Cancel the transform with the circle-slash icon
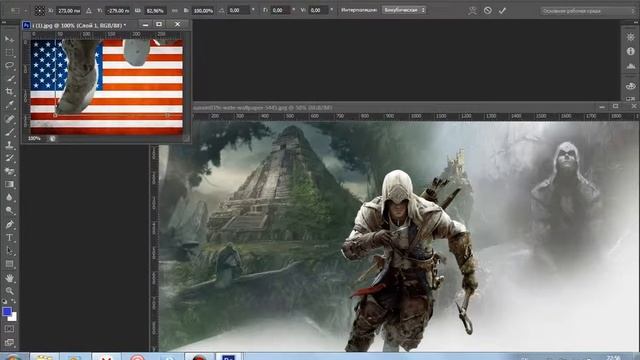This screenshot has width=640, height=360. tap(487, 11)
